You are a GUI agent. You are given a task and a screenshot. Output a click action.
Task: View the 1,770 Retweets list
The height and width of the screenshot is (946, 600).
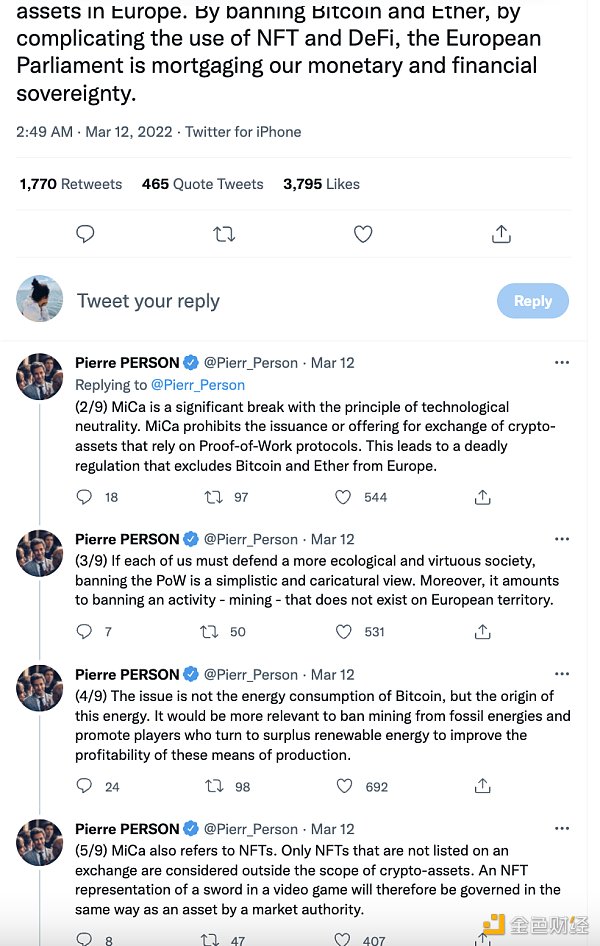click(71, 184)
